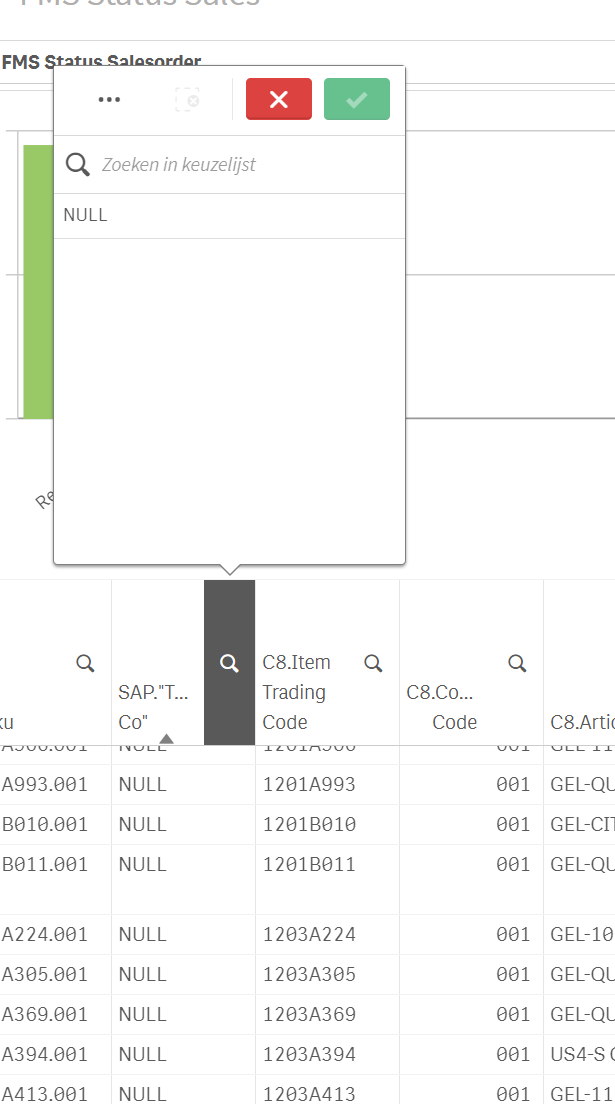615x1106 pixels.
Task: Click the SAP."T... Co" column header
Action: [x=152, y=706]
